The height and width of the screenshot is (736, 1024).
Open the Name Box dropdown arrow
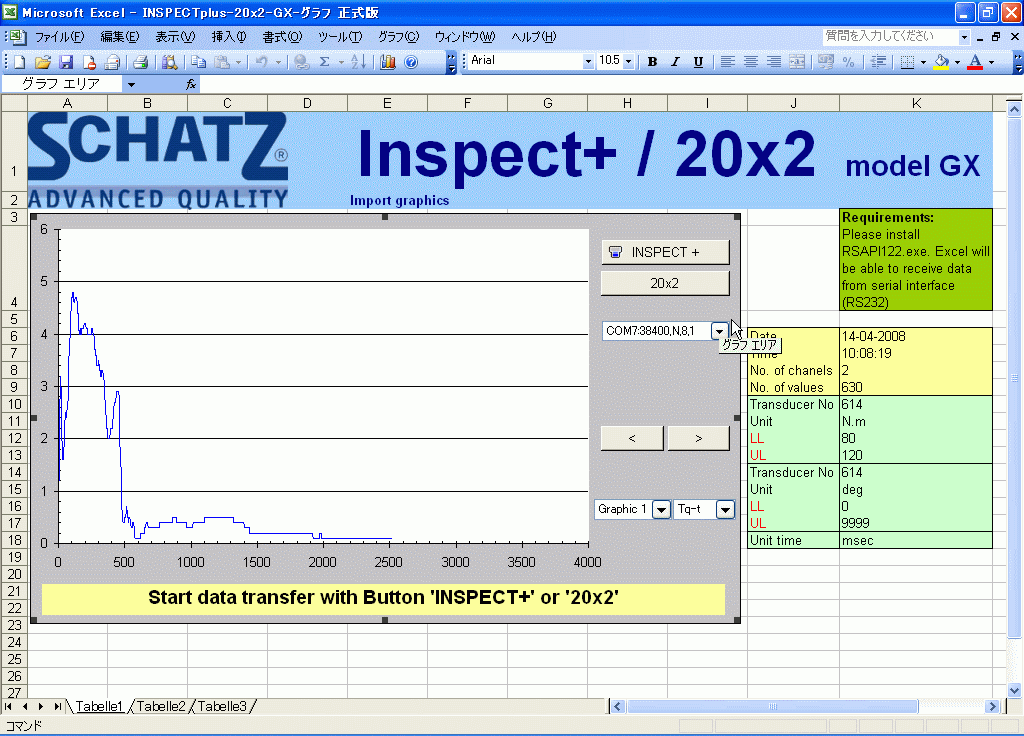[x=131, y=84]
